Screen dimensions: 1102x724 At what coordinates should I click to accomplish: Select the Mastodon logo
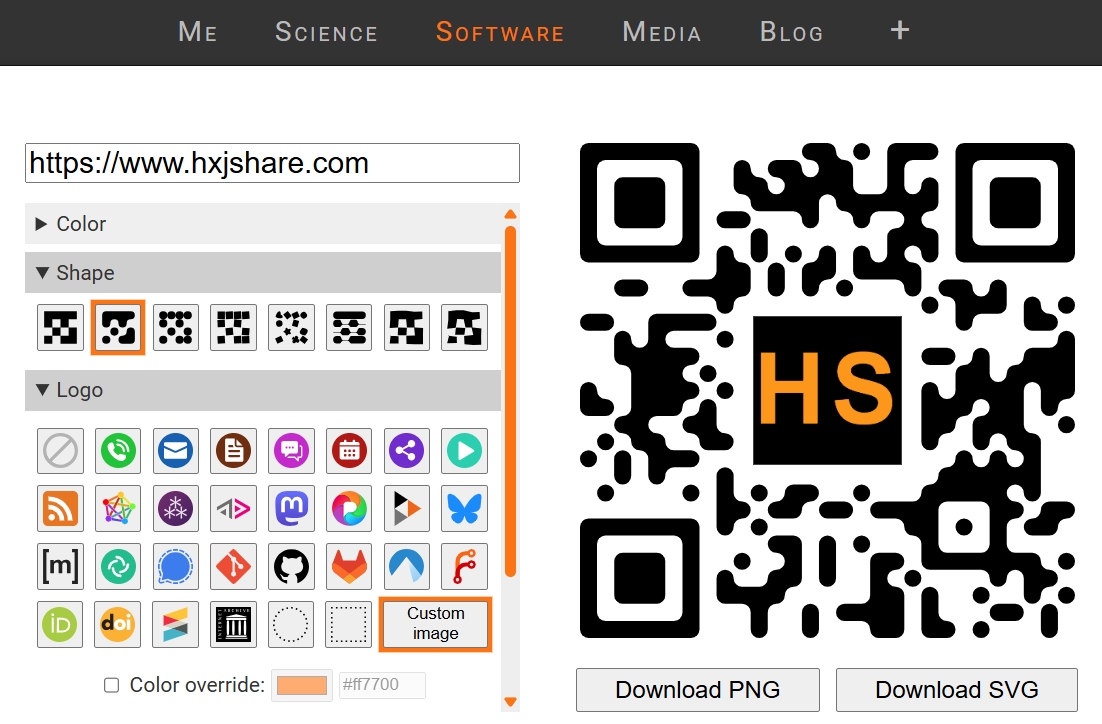click(x=292, y=508)
